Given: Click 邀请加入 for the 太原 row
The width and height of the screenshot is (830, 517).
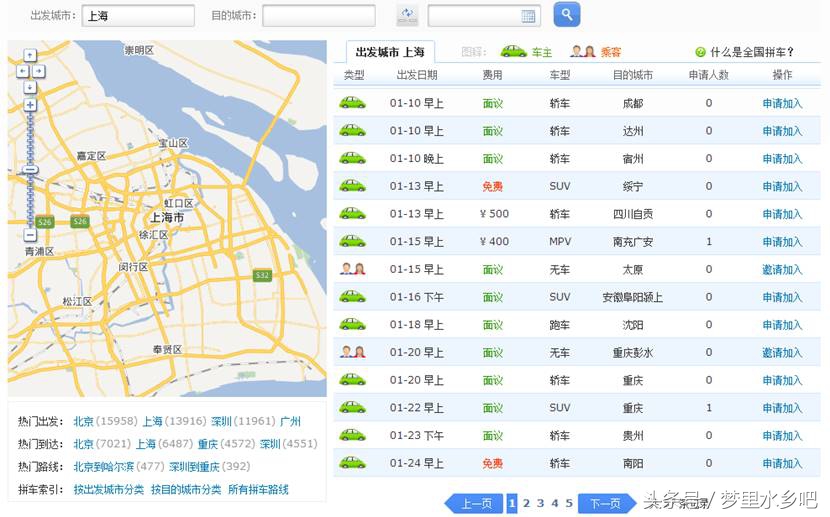Looking at the screenshot, I should (782, 269).
